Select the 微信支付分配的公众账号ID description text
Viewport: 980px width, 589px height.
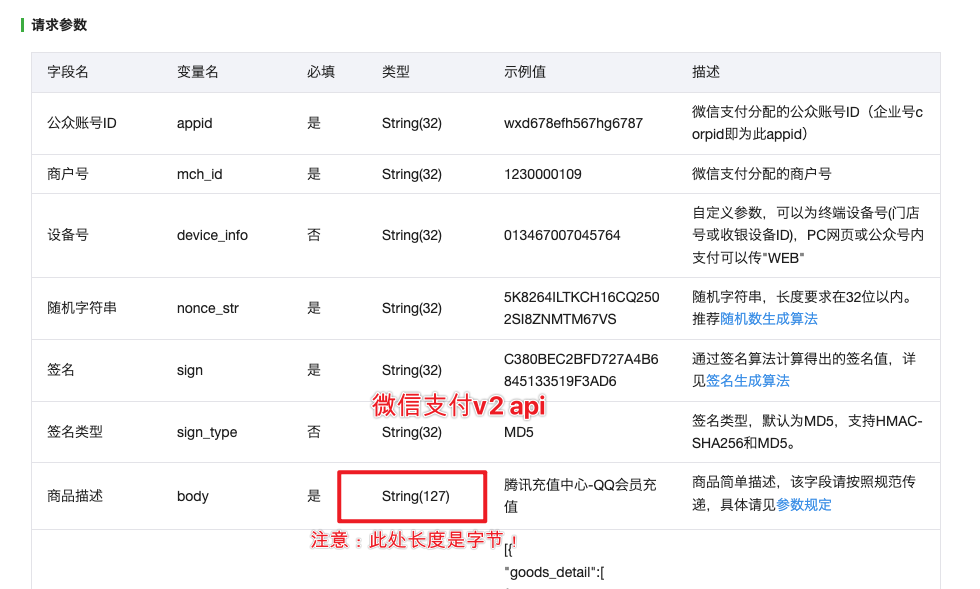(807, 123)
